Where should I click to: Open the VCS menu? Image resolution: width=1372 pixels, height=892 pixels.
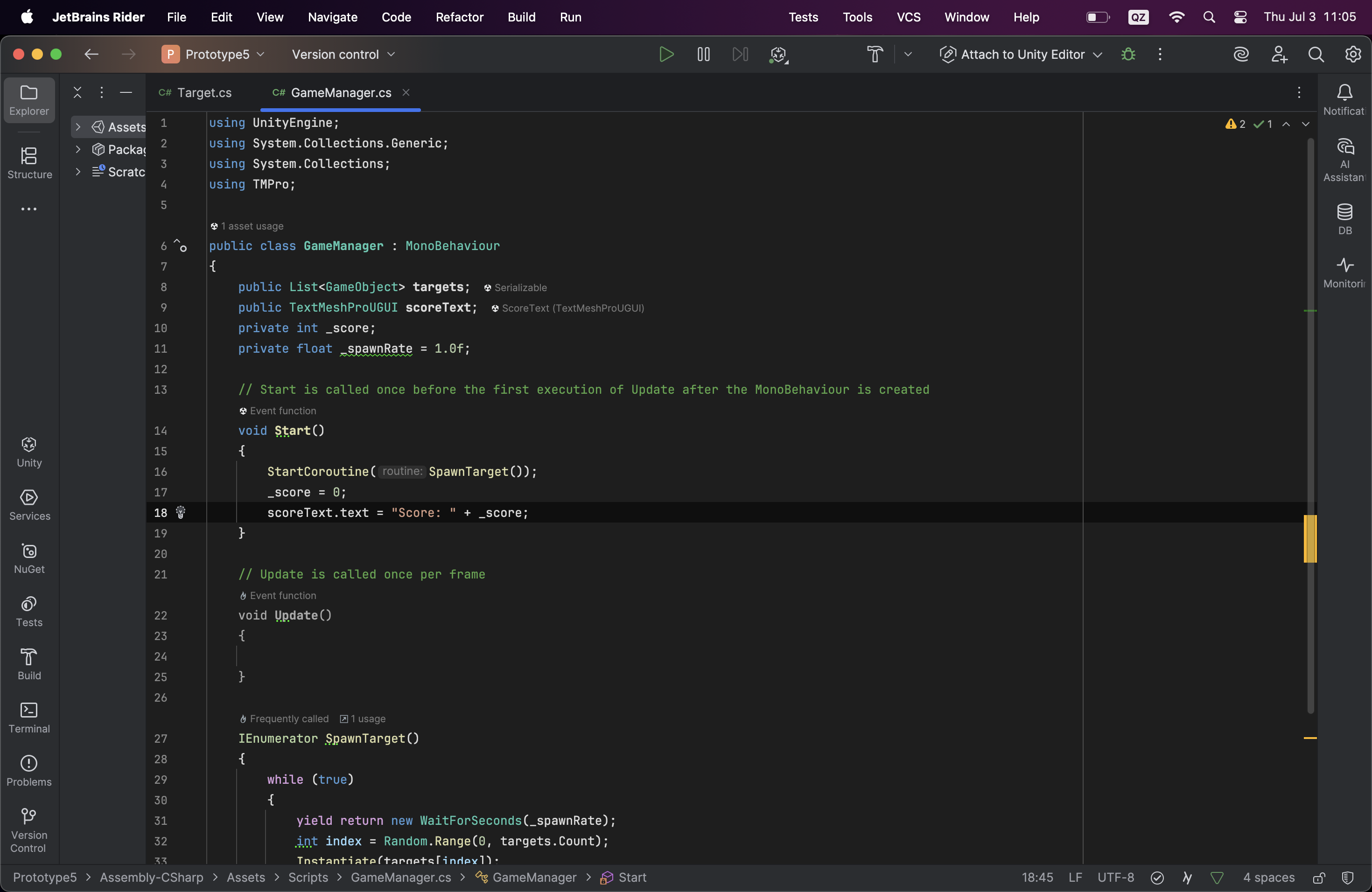click(x=909, y=17)
